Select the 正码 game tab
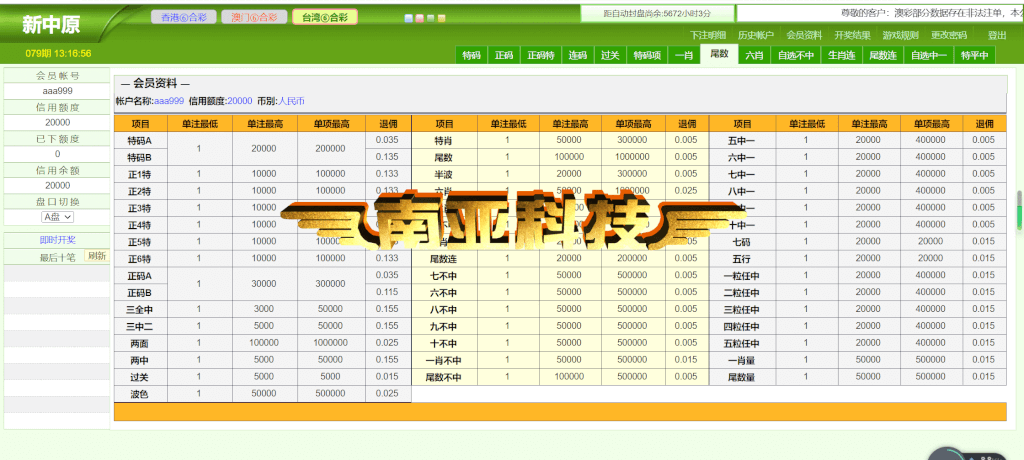This screenshot has width=1024, height=460. pyautogui.click(x=504, y=56)
